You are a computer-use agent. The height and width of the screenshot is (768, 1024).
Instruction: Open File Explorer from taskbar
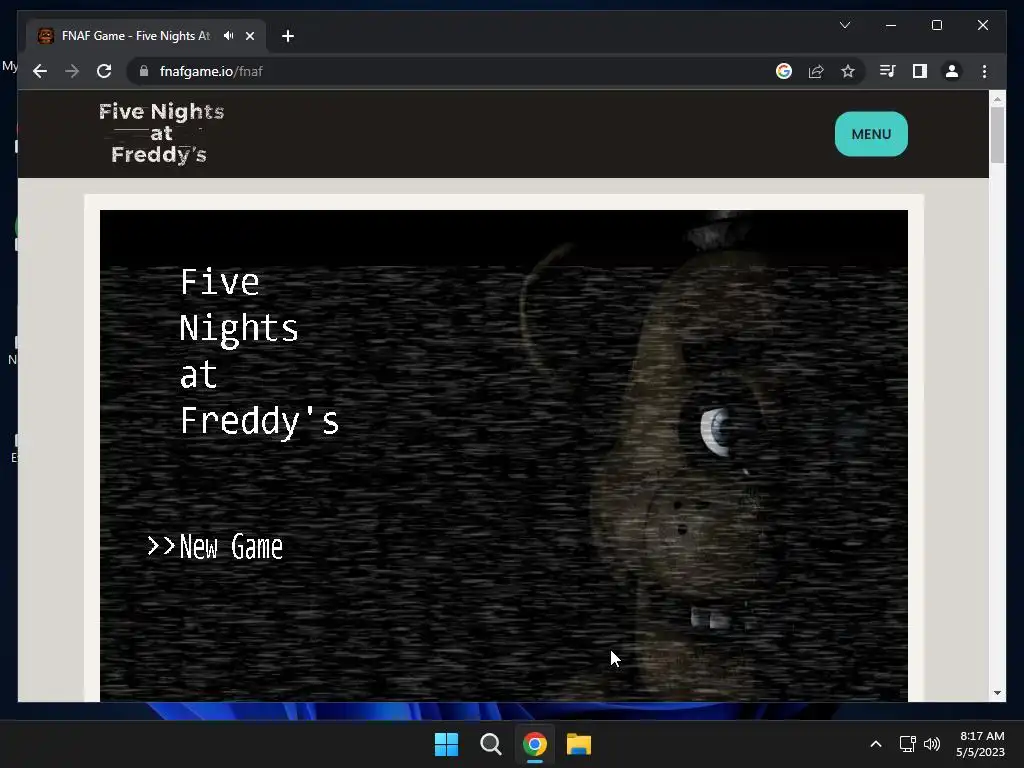[x=579, y=744]
